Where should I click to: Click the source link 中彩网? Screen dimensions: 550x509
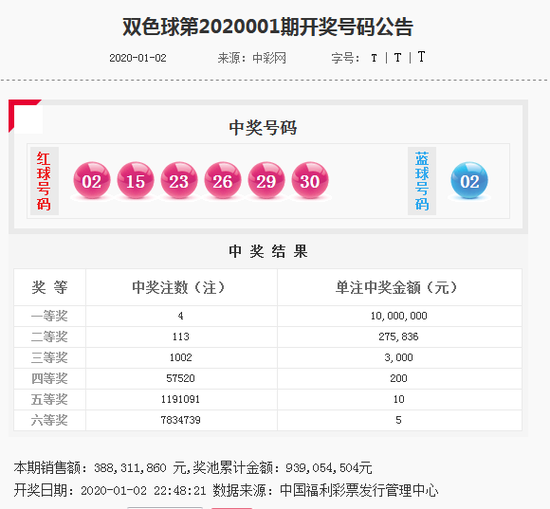click(269, 58)
